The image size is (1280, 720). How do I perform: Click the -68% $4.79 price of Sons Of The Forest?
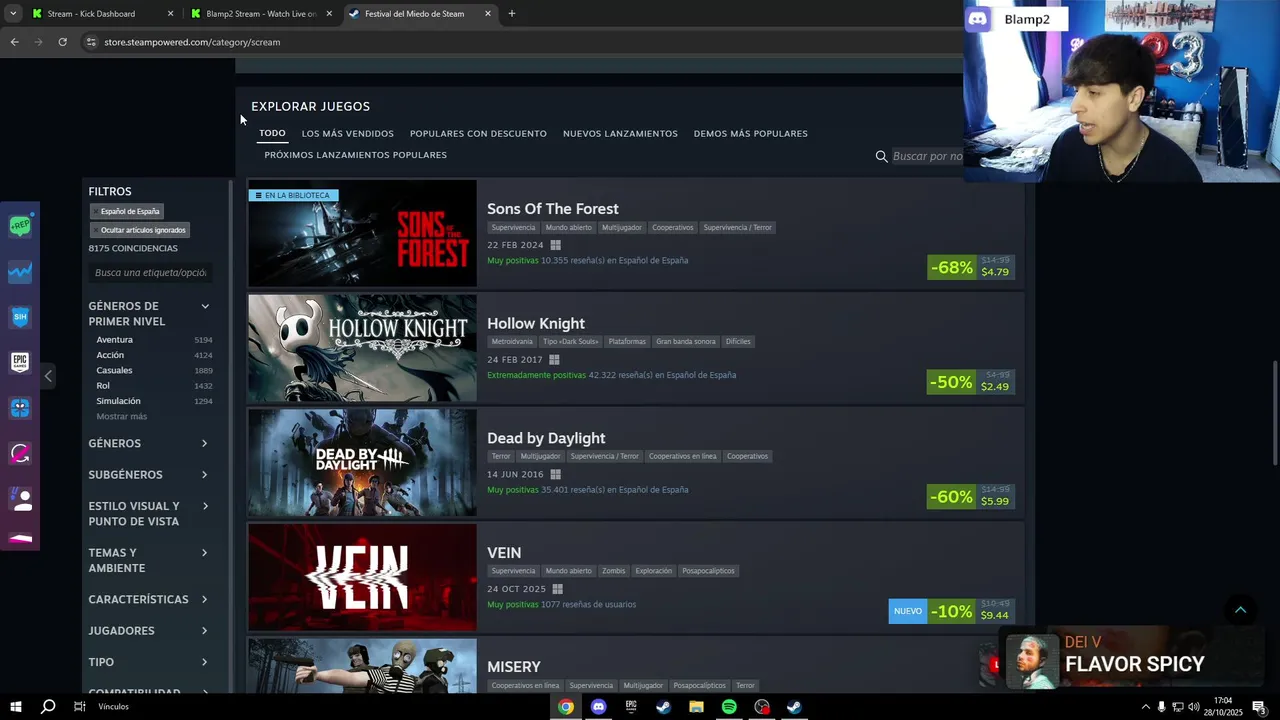971,267
